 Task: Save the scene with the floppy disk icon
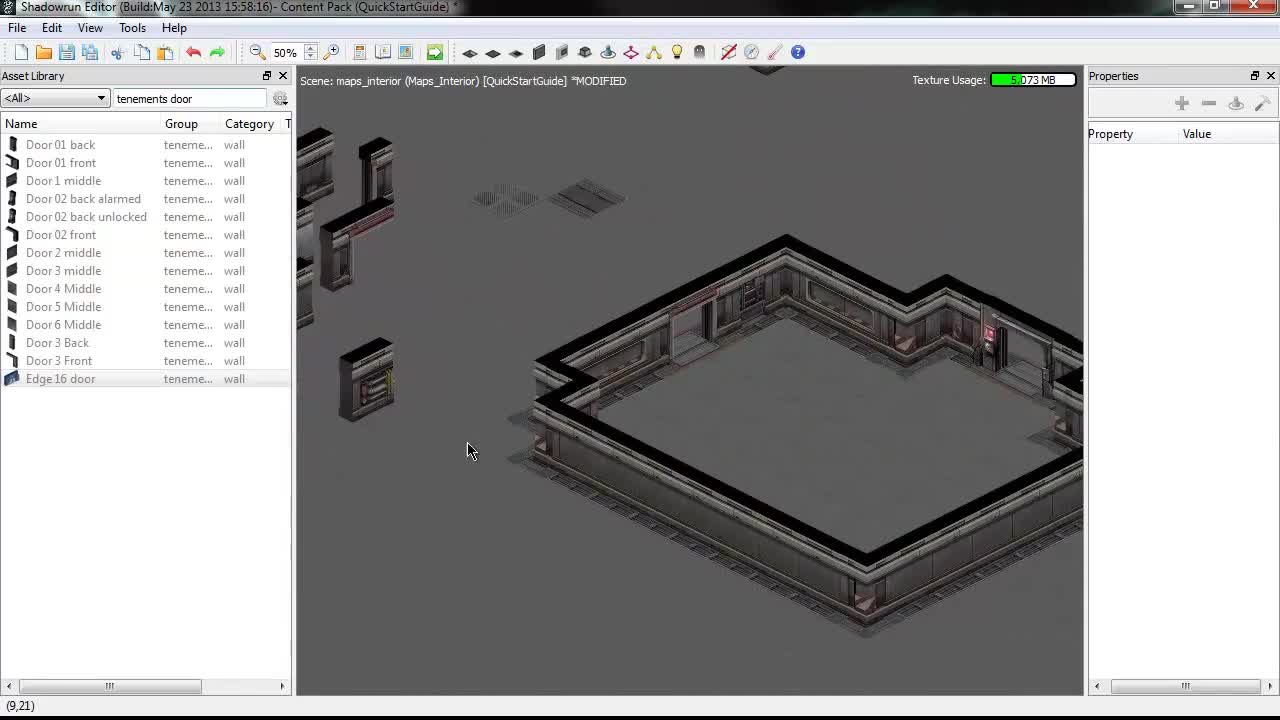(67, 52)
